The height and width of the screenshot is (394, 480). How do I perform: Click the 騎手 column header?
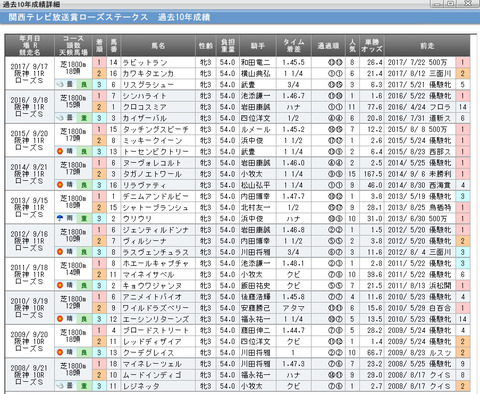click(x=258, y=46)
